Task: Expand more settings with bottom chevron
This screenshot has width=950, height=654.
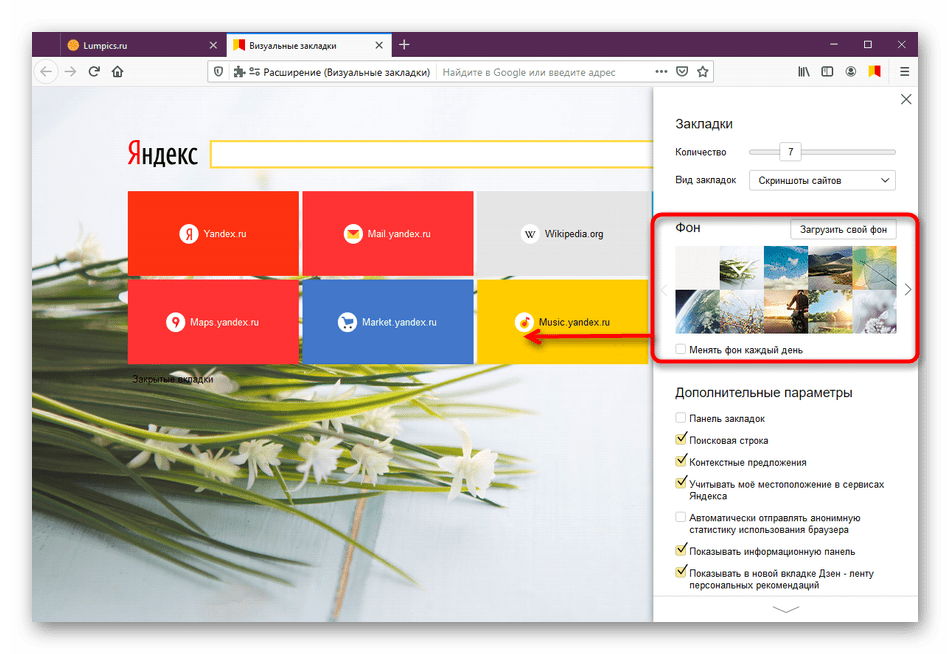Action: (786, 609)
